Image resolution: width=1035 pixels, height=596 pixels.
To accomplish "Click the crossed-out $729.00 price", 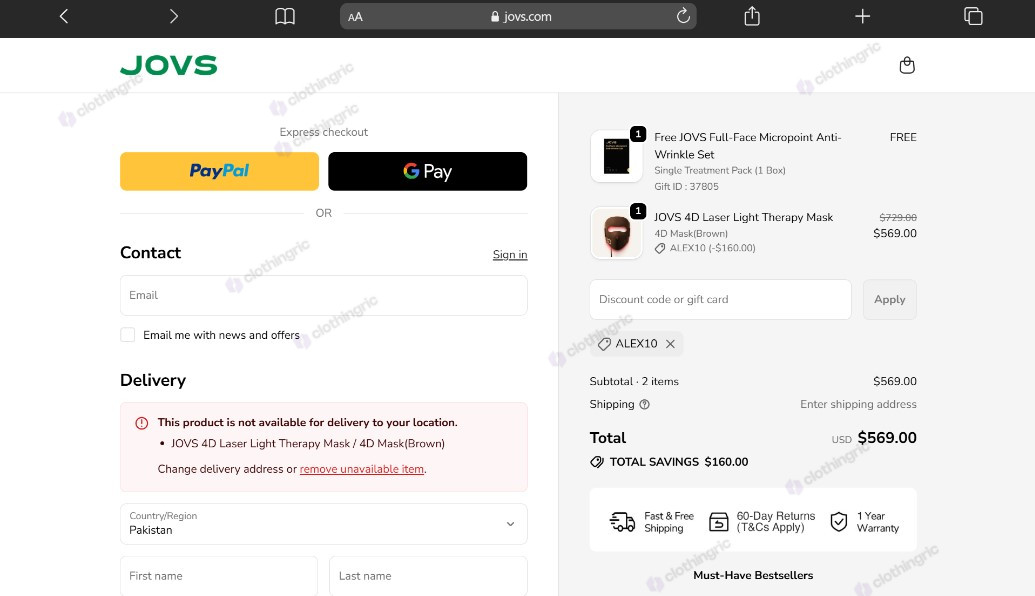I will point(898,217).
